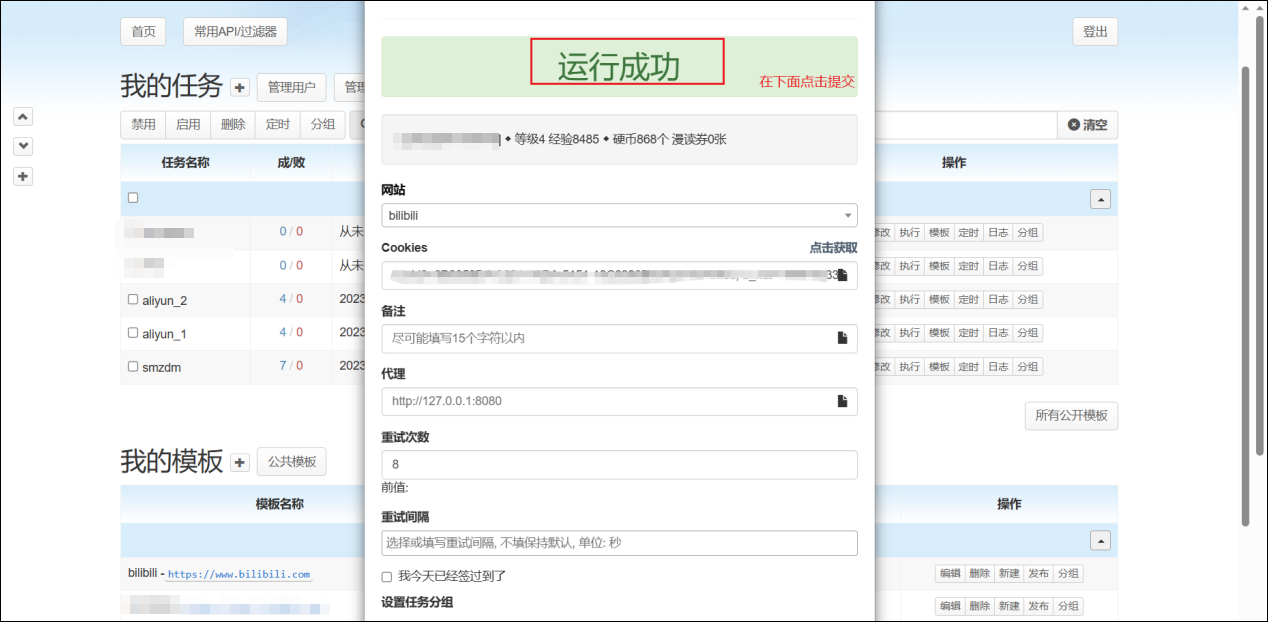Collapse the template group with triangle button
This screenshot has width=1268, height=622.
[x=1100, y=540]
